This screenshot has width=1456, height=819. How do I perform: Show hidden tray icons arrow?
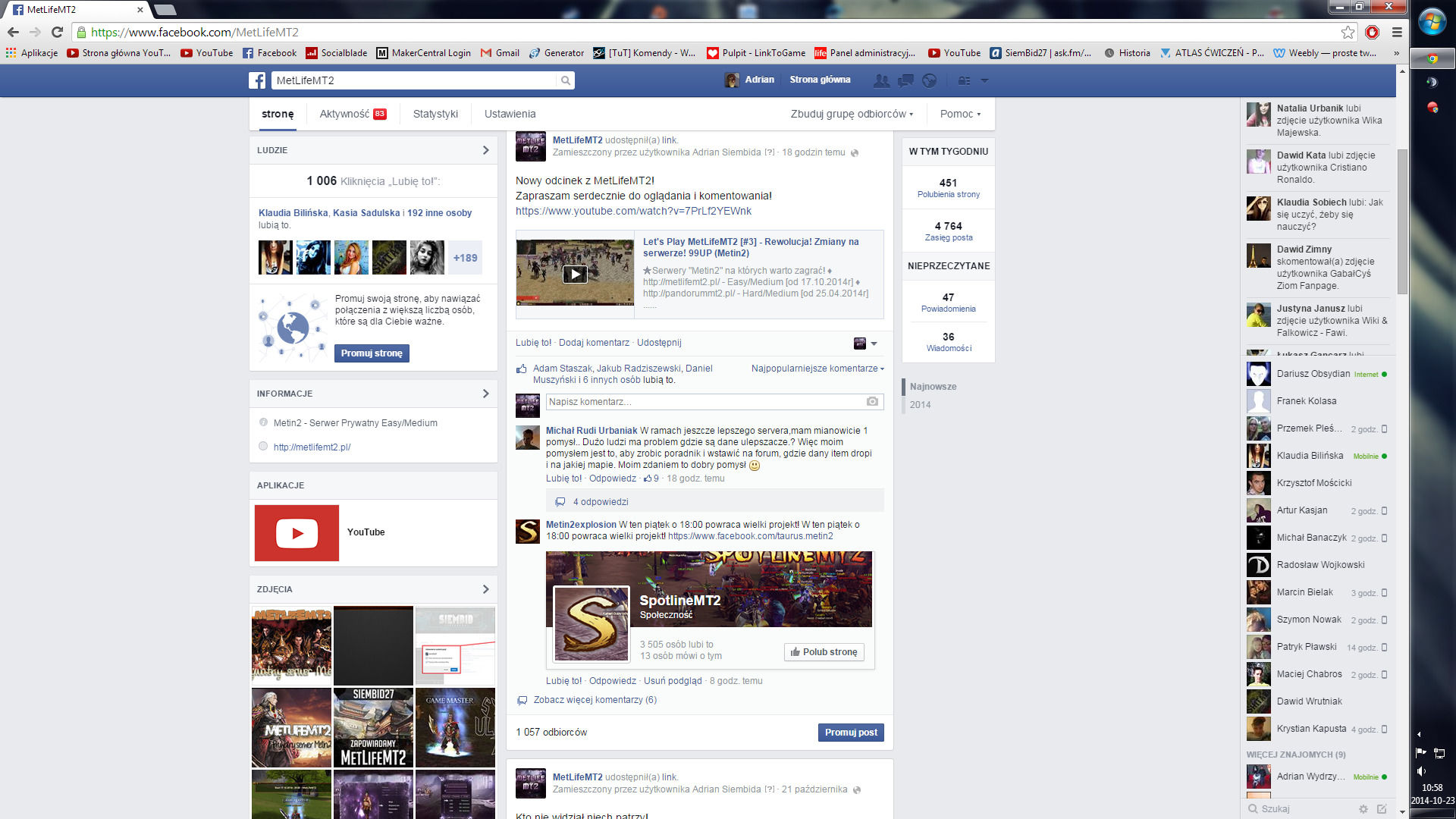point(1419,734)
